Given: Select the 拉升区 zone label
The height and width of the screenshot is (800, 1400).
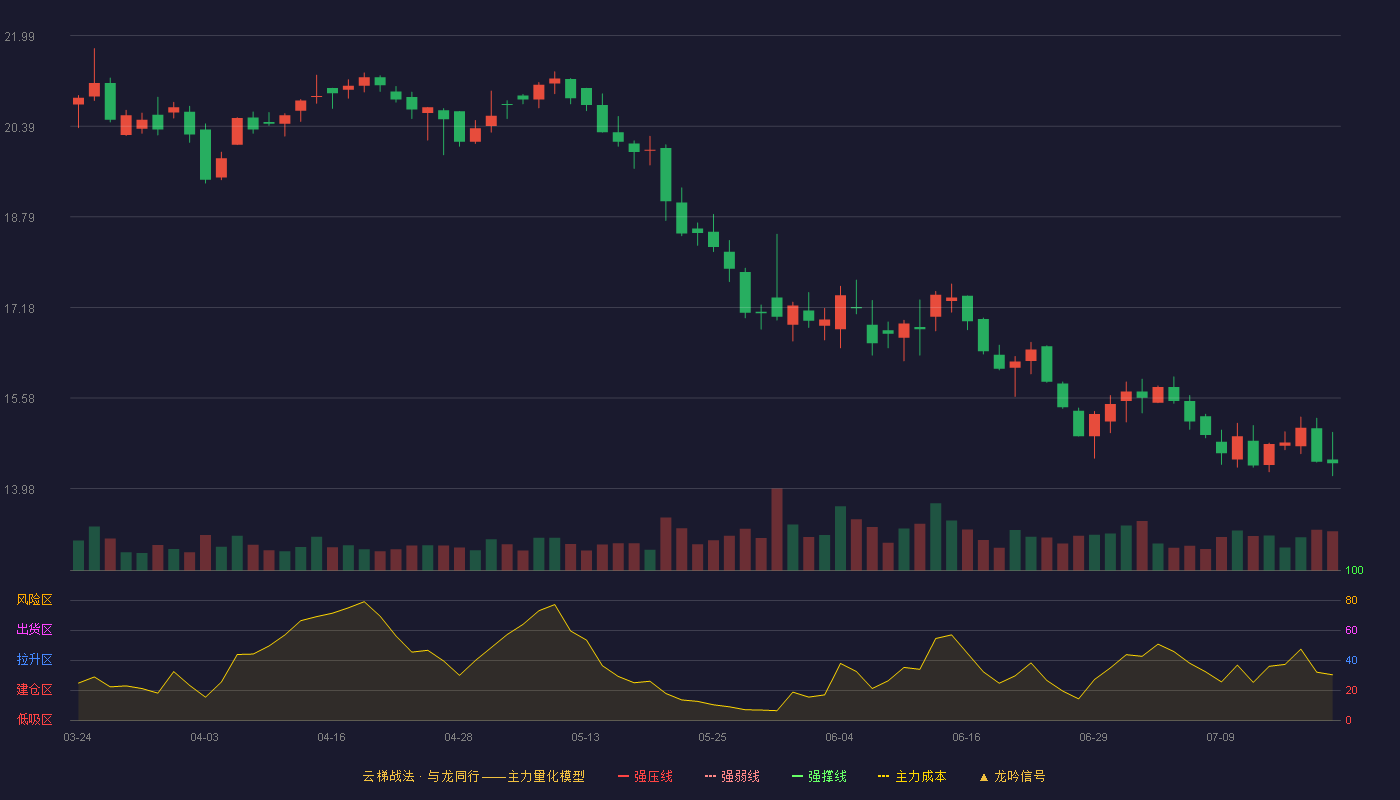Looking at the screenshot, I should 34,660.
